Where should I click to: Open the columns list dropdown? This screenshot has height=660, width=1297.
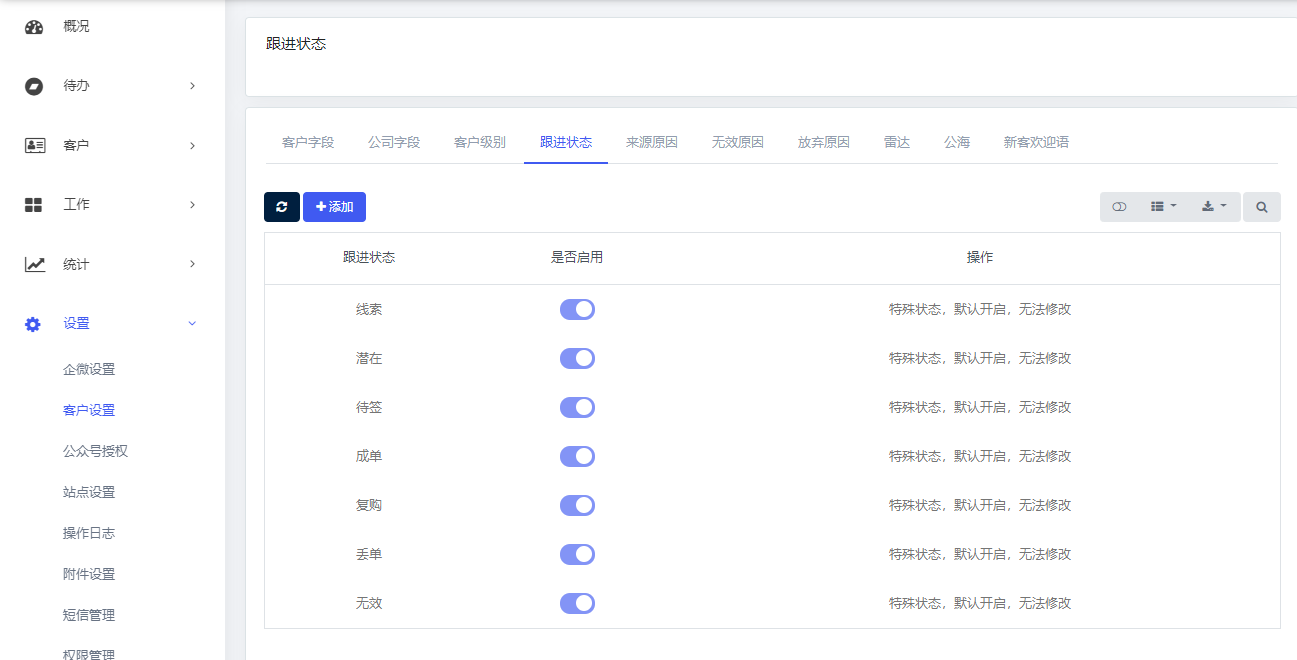[1163, 207]
